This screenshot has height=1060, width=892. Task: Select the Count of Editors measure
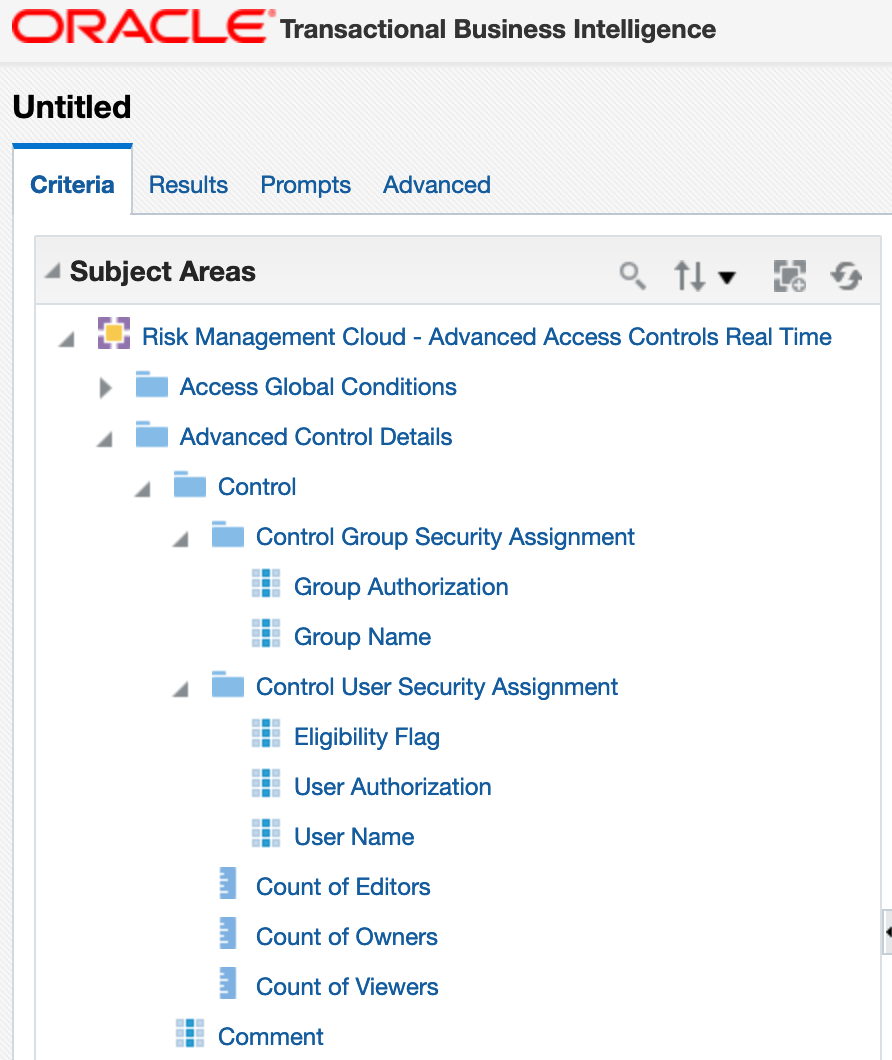click(343, 887)
